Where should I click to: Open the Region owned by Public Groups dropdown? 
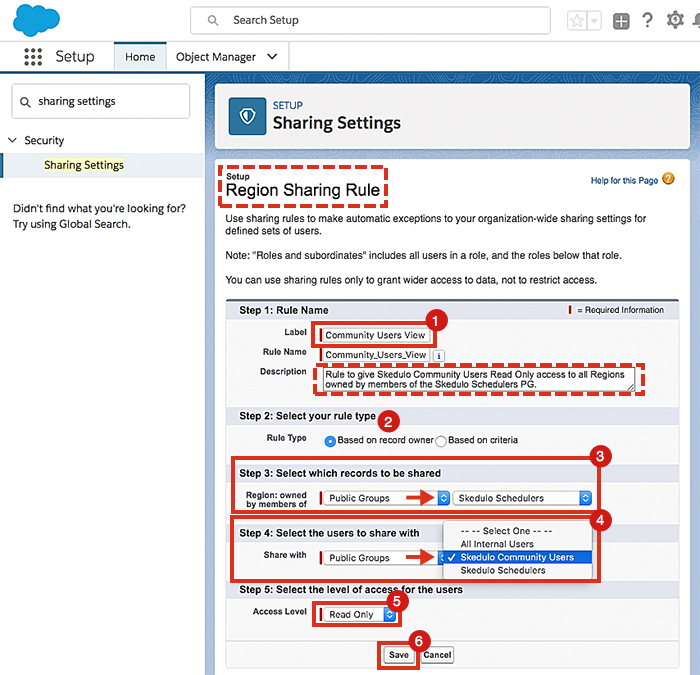[x=386, y=498]
